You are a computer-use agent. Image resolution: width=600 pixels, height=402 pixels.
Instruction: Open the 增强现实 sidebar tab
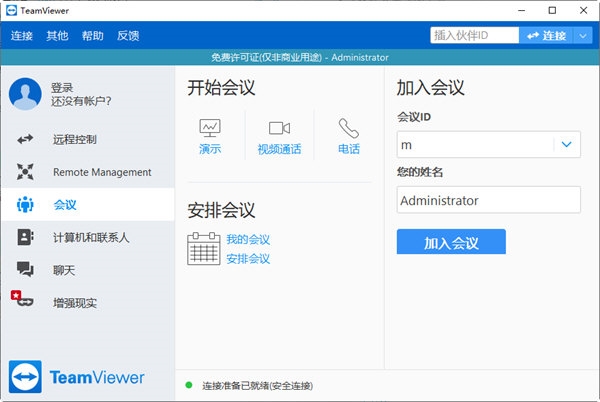tap(88, 303)
